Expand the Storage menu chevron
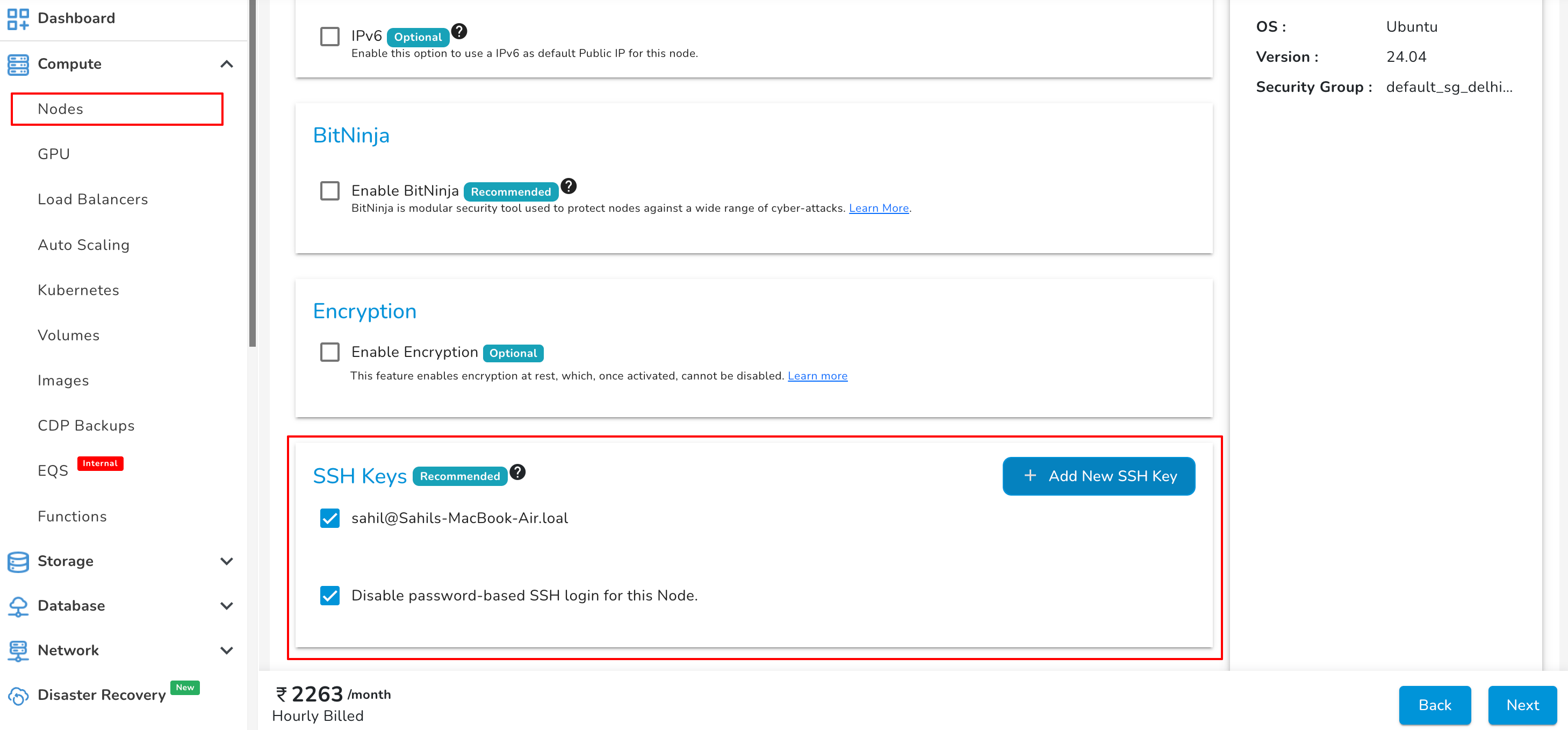 click(x=226, y=561)
